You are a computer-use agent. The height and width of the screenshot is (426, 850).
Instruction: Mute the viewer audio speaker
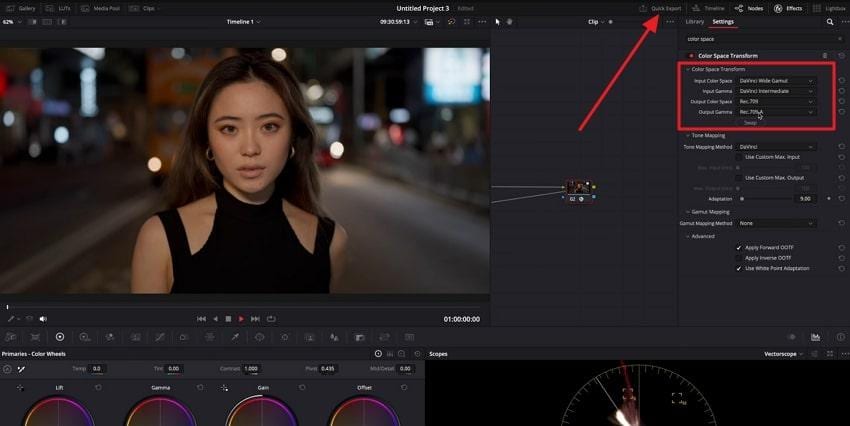[x=43, y=319]
